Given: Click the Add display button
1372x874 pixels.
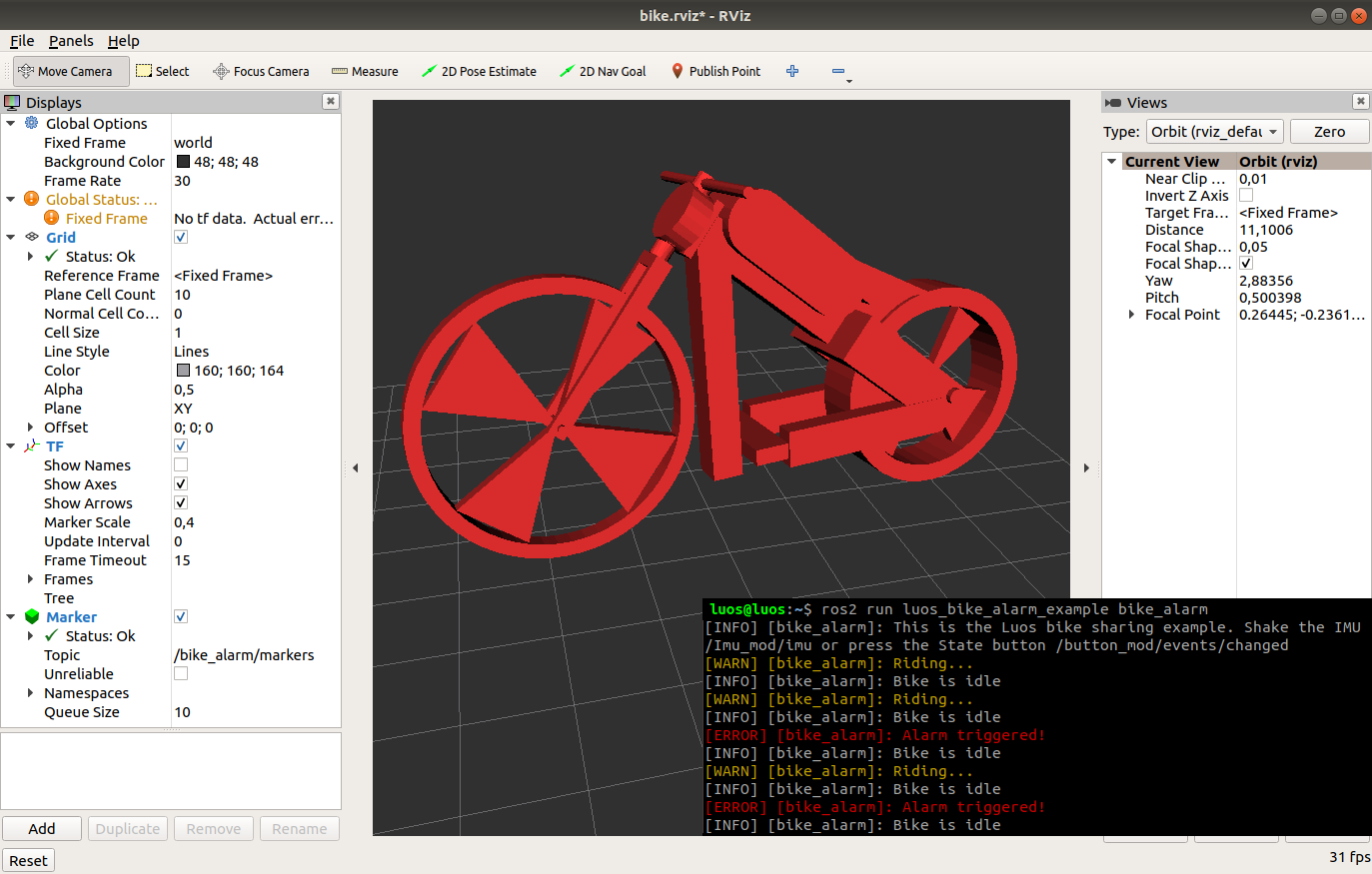Looking at the screenshot, I should pyautogui.click(x=42, y=829).
